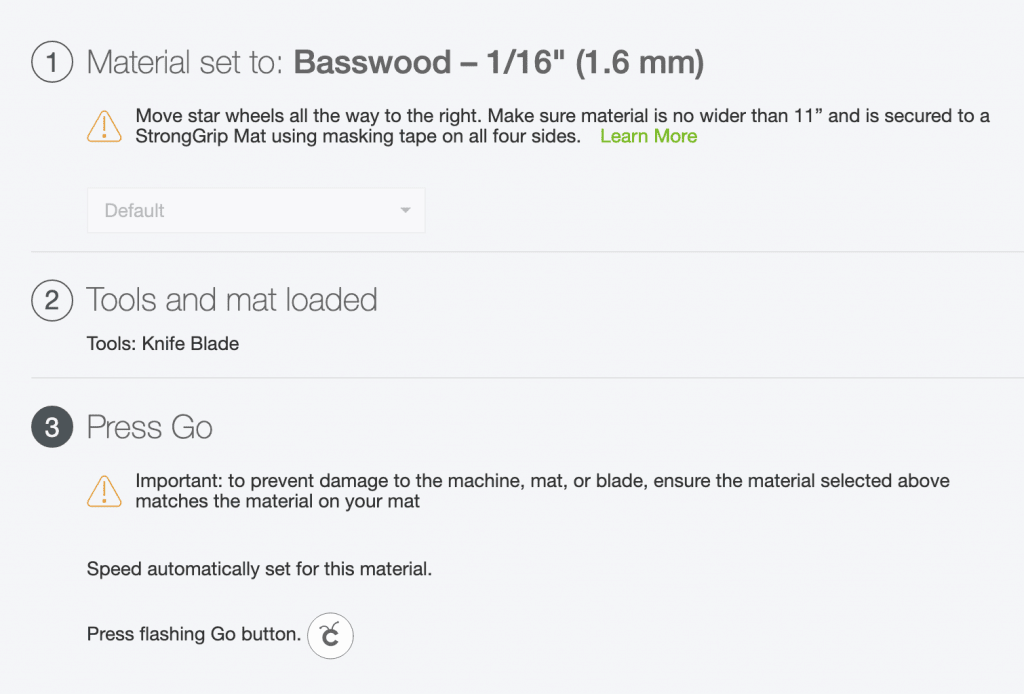1024x694 pixels.
Task: Click the arrow on the Default dropdown
Action: click(x=405, y=211)
